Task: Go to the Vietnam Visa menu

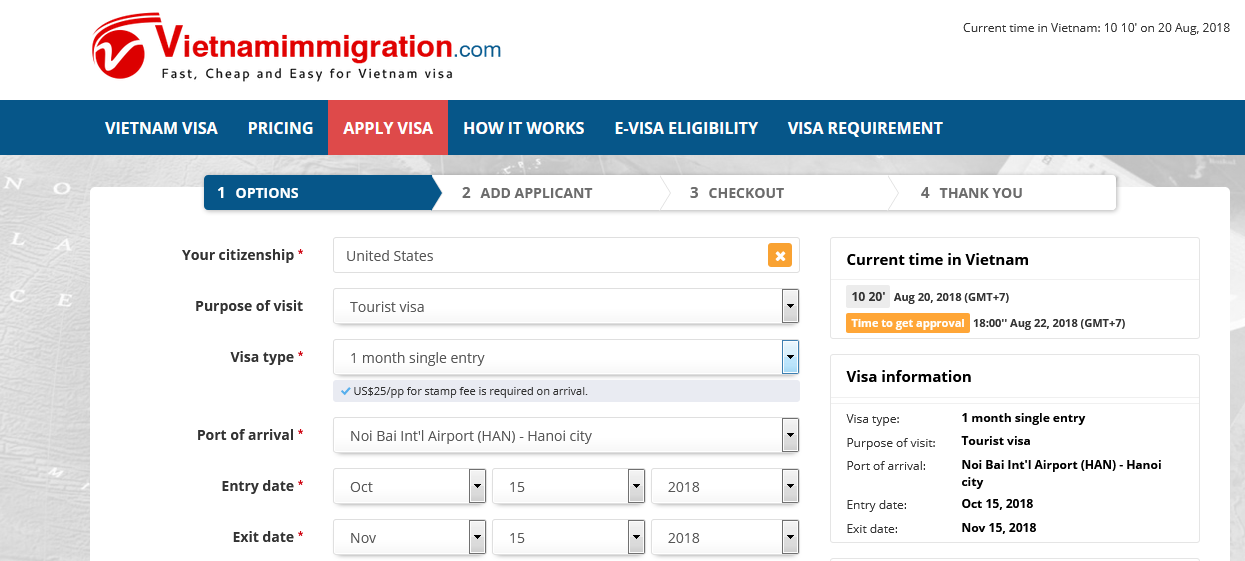Action: 161,128
